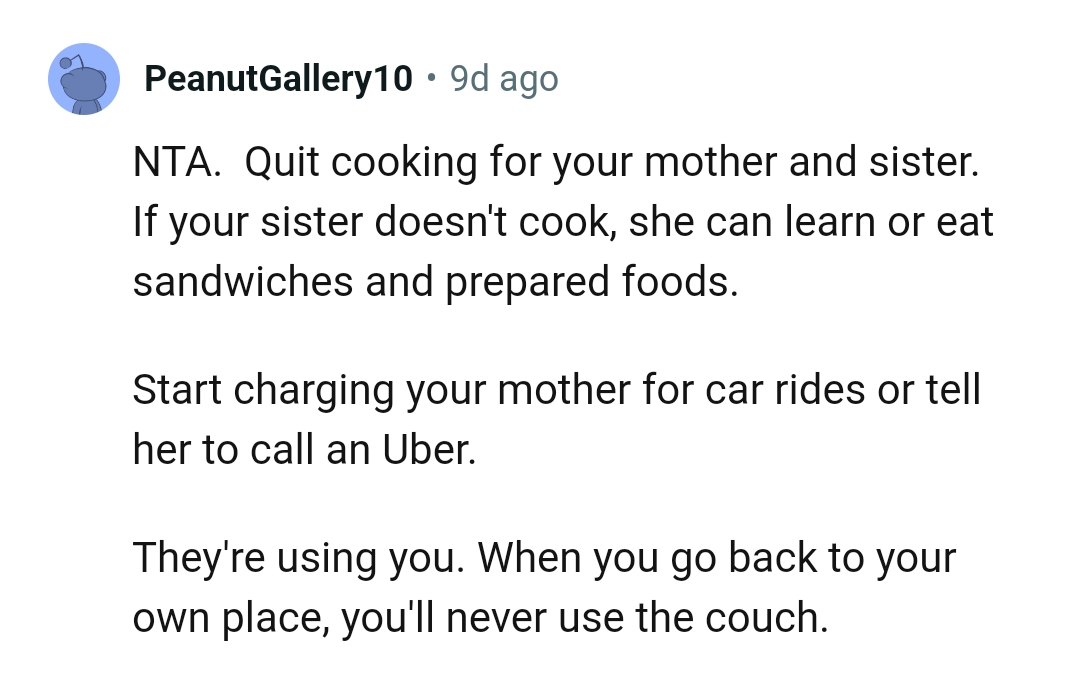Open PeanutGallery10's Snoo avatar
The width and height of the screenshot is (1080, 674).
click(x=84, y=79)
